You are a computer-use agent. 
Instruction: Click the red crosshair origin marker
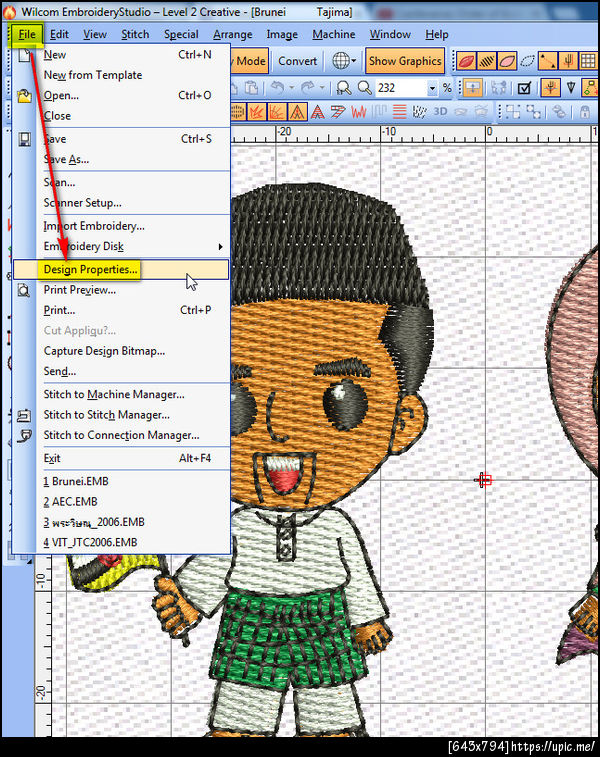click(484, 480)
